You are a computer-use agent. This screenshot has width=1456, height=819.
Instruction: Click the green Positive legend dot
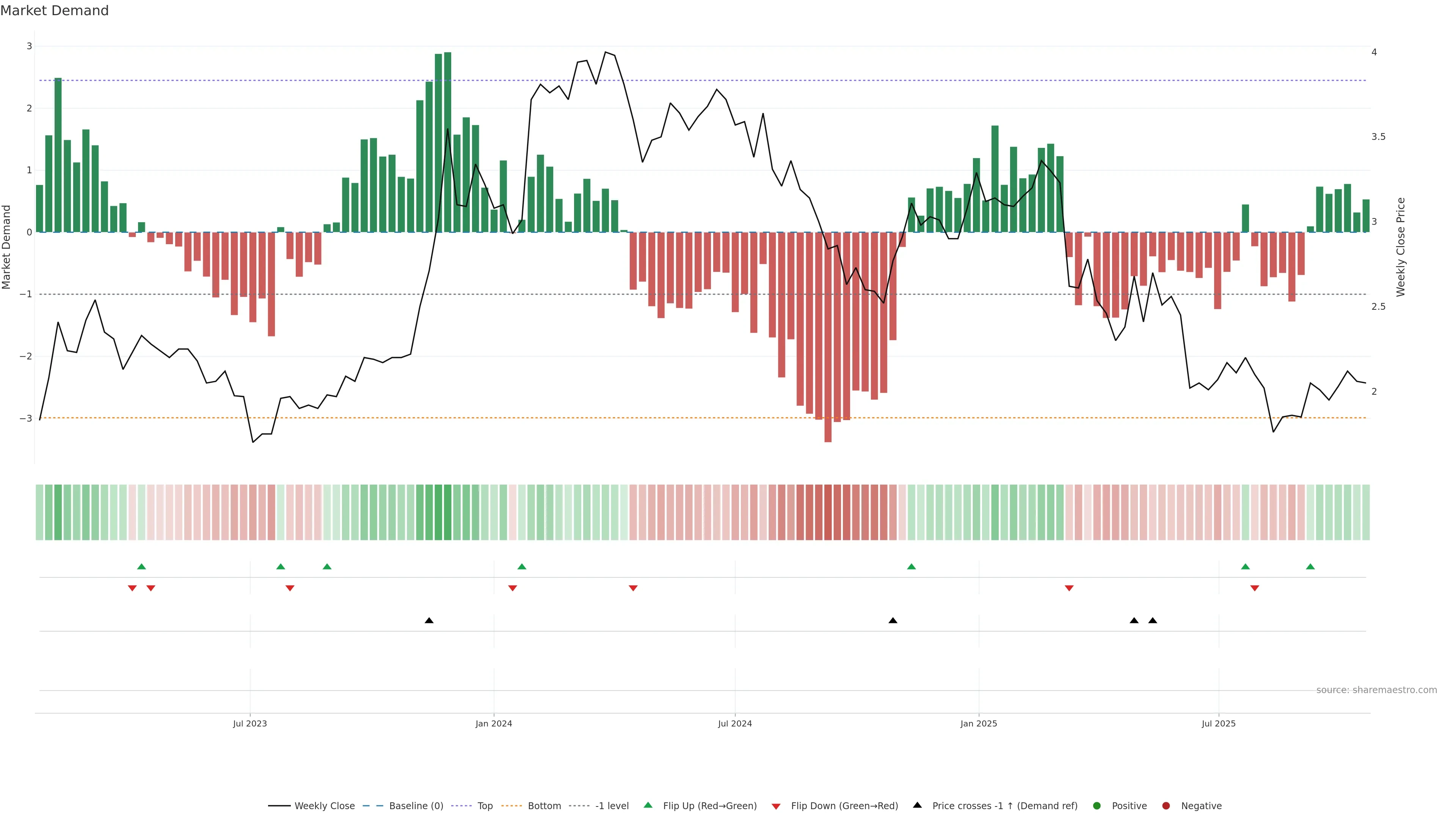pyautogui.click(x=1097, y=806)
